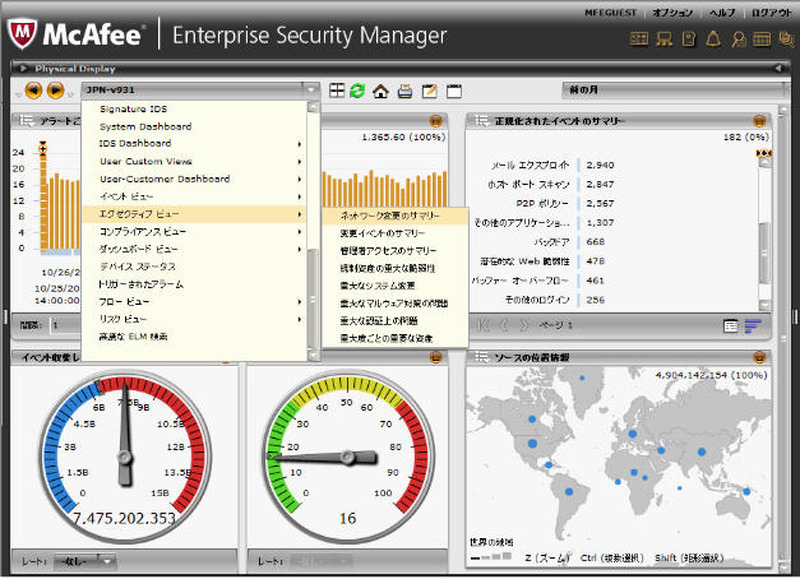The width and height of the screenshot is (800, 579).
Task: Switch event summary to list view
Action: pyautogui.click(x=731, y=325)
